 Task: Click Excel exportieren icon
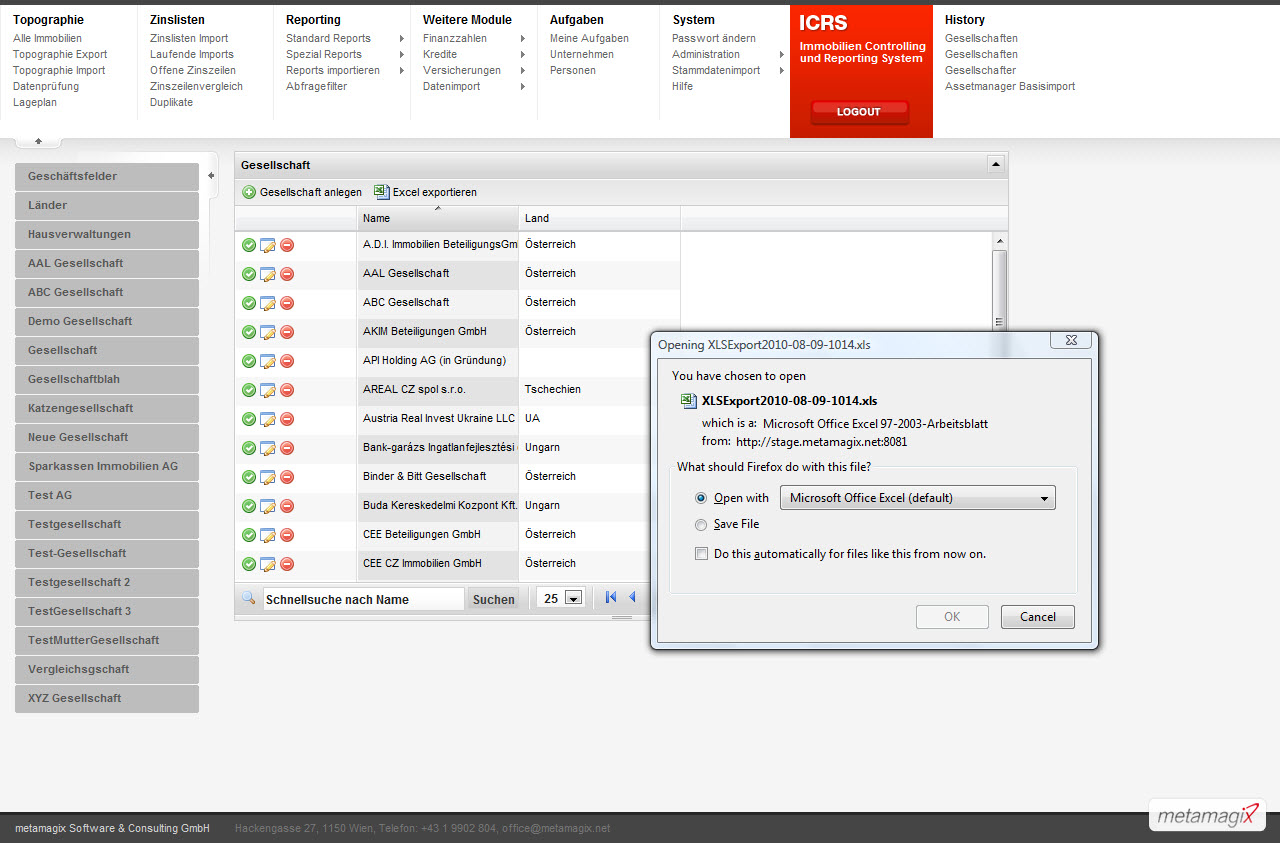pyautogui.click(x=381, y=192)
